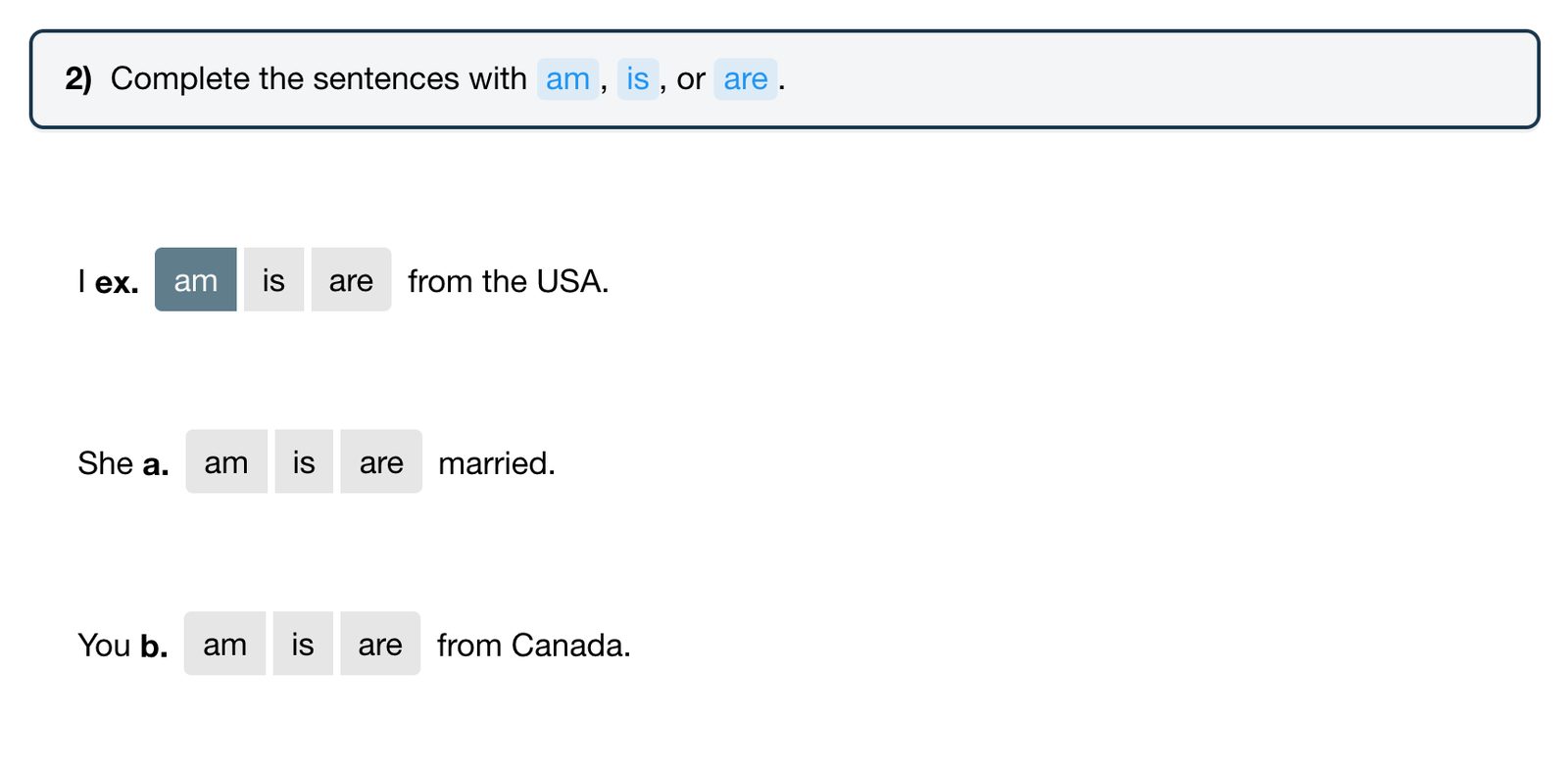The height and width of the screenshot is (768, 1568).
Task: Pick 'are' in the 'married' sentence
Action: click(x=381, y=461)
